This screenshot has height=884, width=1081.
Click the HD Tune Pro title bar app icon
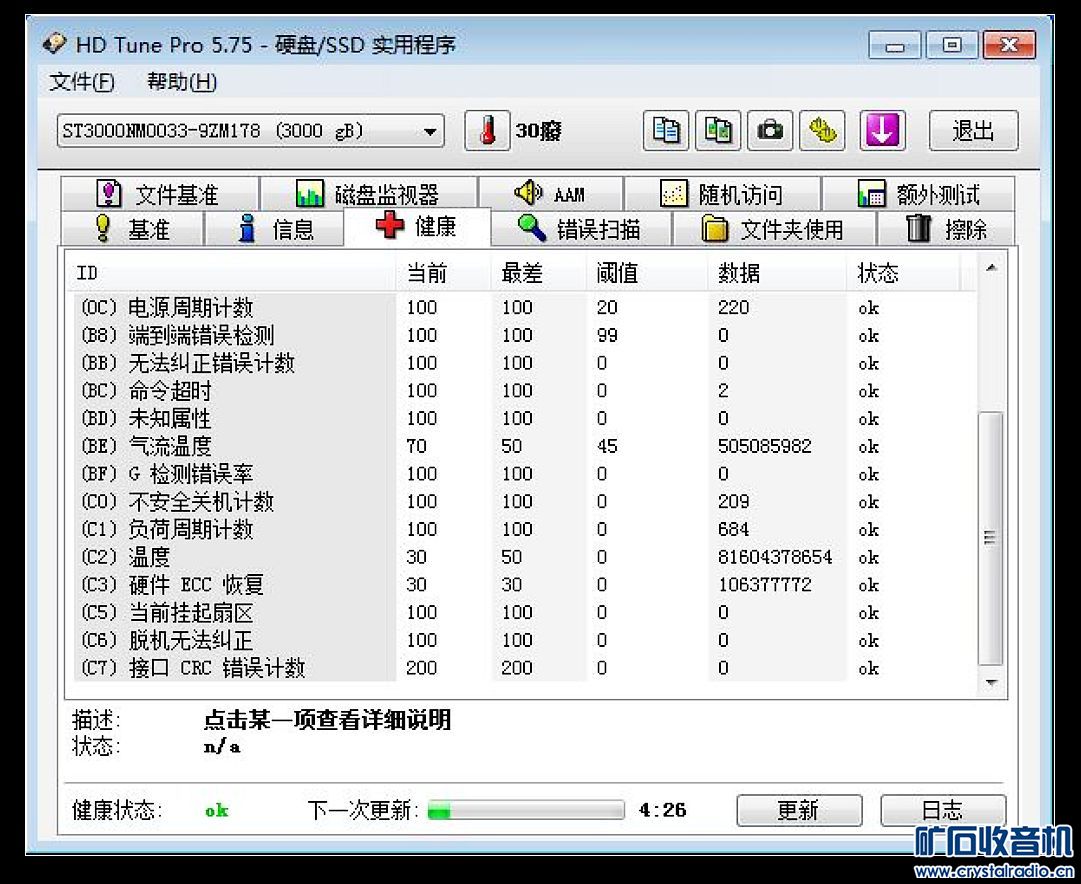click(54, 44)
